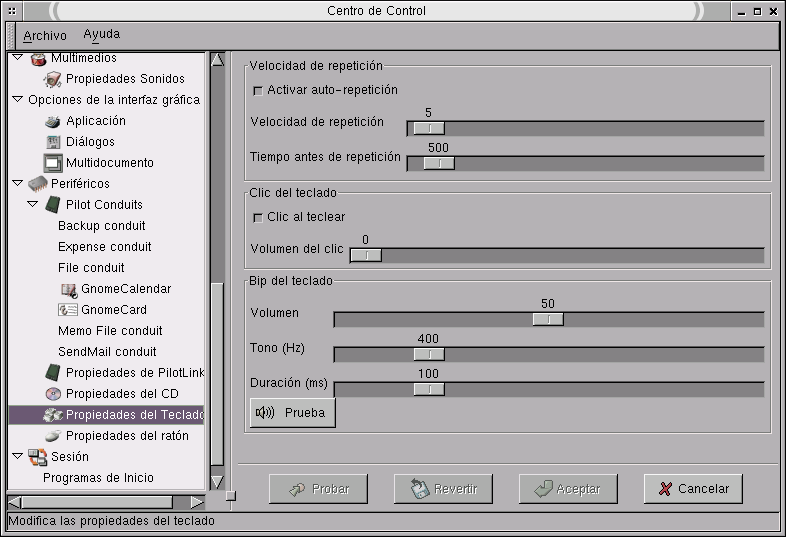Select Expense conduit in tree
Image resolution: width=786 pixels, height=537 pixels.
click(105, 247)
